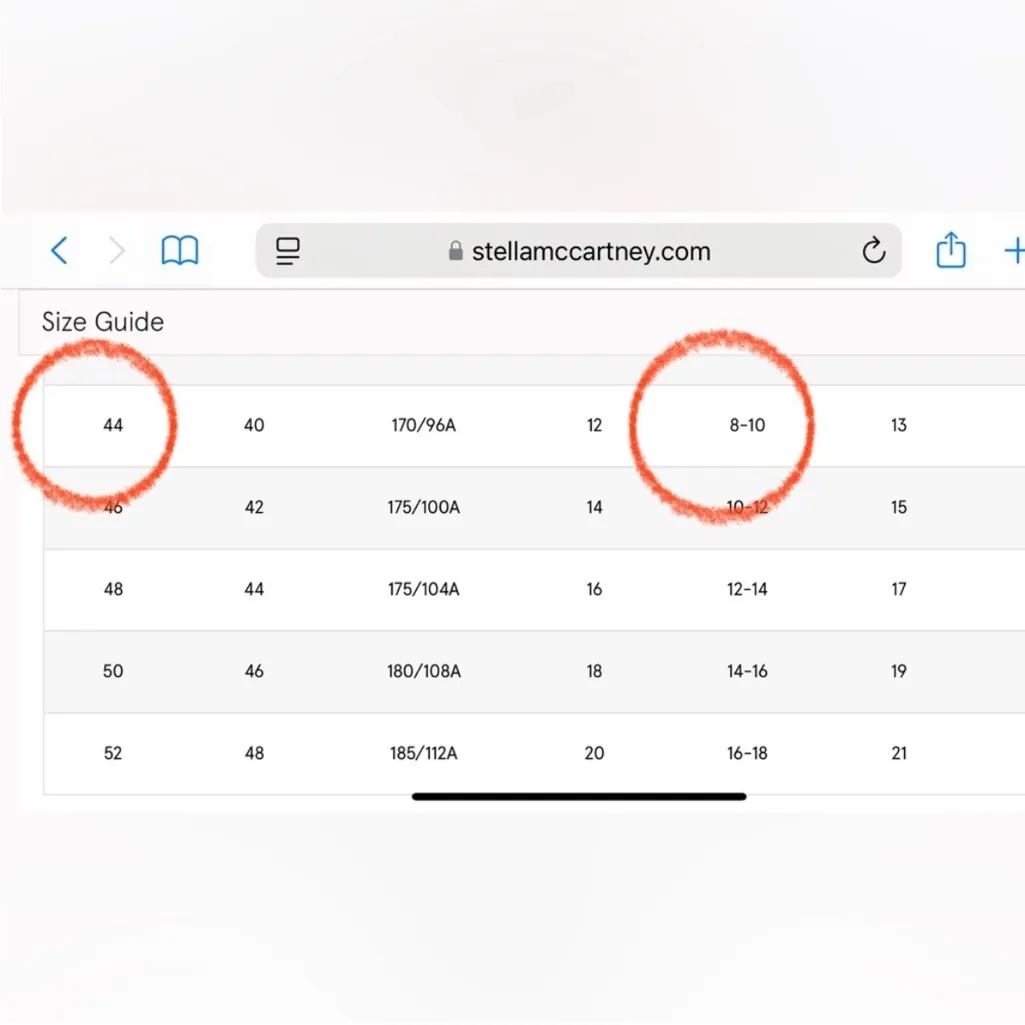The image size is (1025, 1025).
Task: Click the 14-16 size cell
Action: click(747, 671)
